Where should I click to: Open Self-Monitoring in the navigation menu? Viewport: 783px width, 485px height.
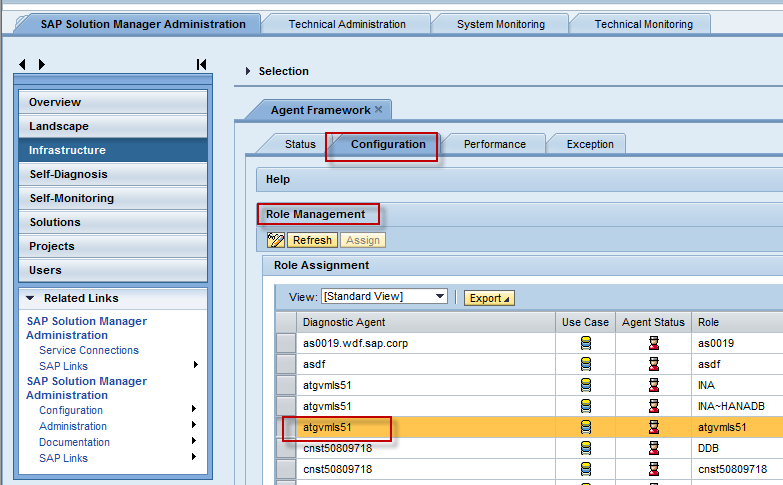coord(113,198)
